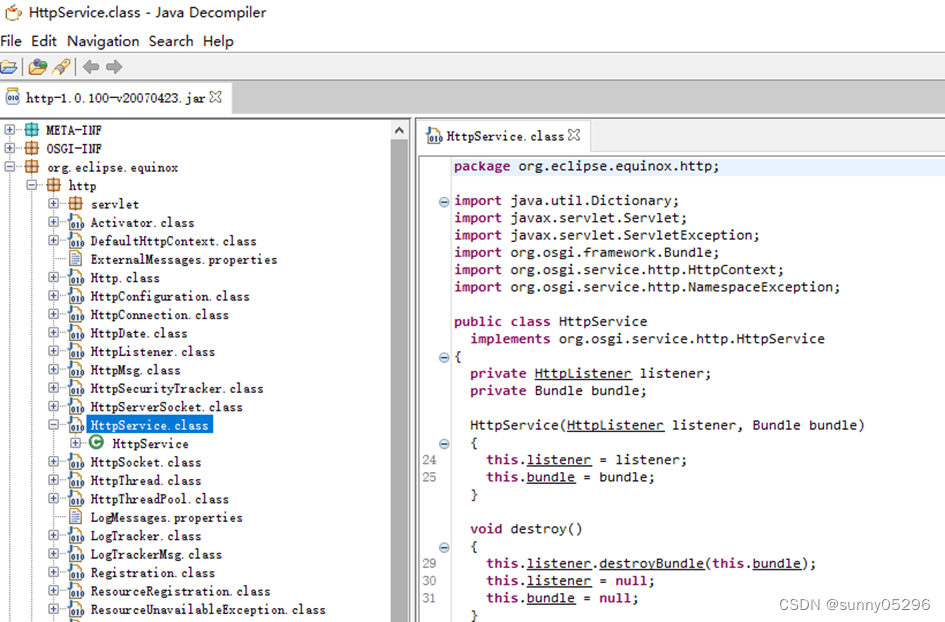Click the Search wand toolbar icon
The height and width of the screenshot is (622, 945).
pyautogui.click(x=61, y=67)
